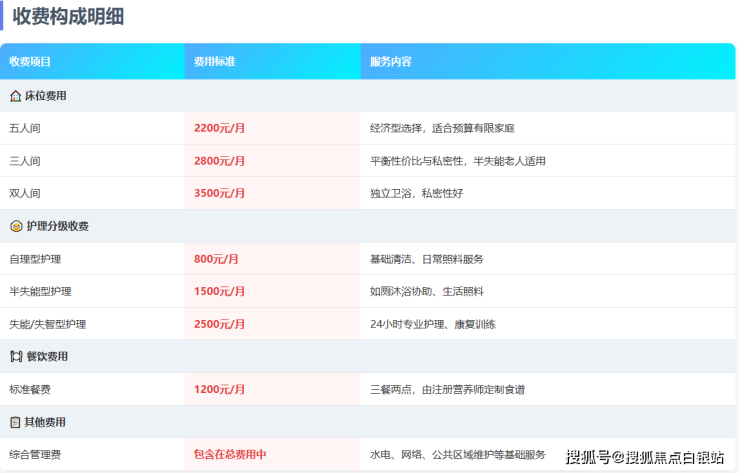This screenshot has height=473, width=740.
Task: Click the house icon beside 床位费用
Action: pyautogui.click(x=15, y=96)
